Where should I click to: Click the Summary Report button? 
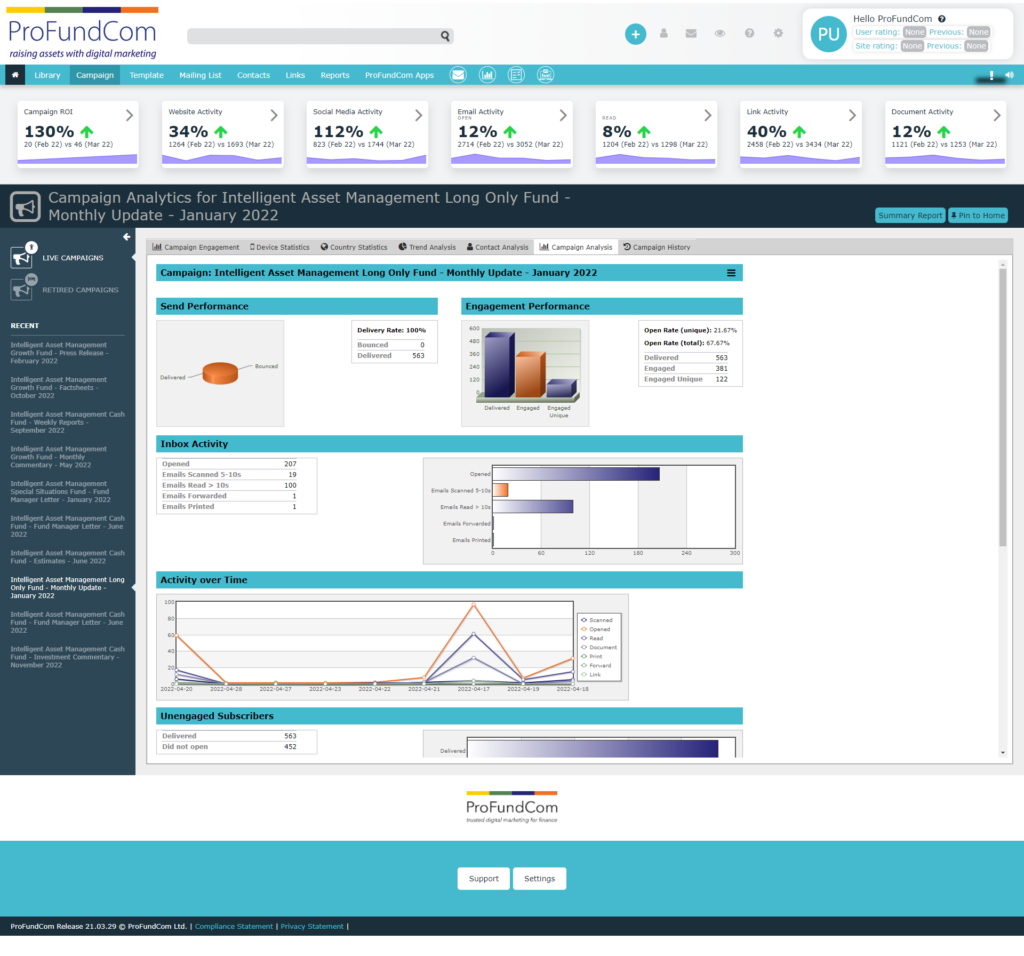(910, 215)
